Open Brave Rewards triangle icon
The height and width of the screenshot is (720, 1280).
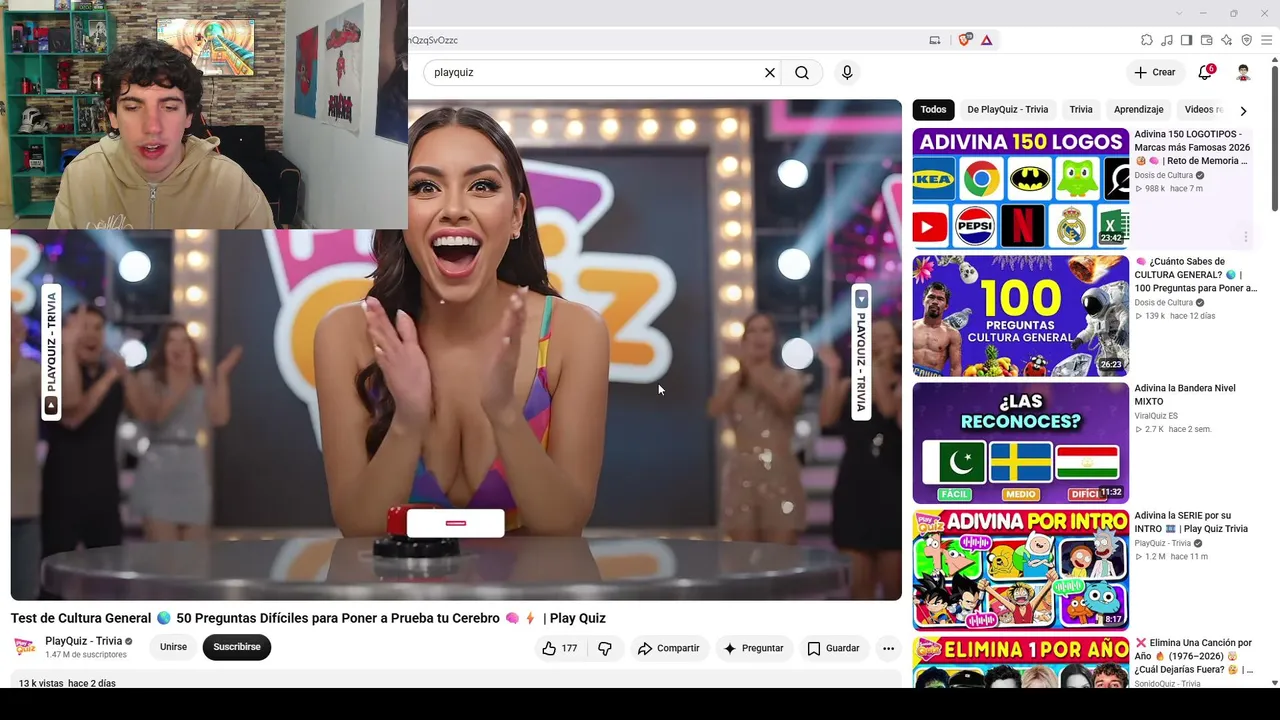986,40
